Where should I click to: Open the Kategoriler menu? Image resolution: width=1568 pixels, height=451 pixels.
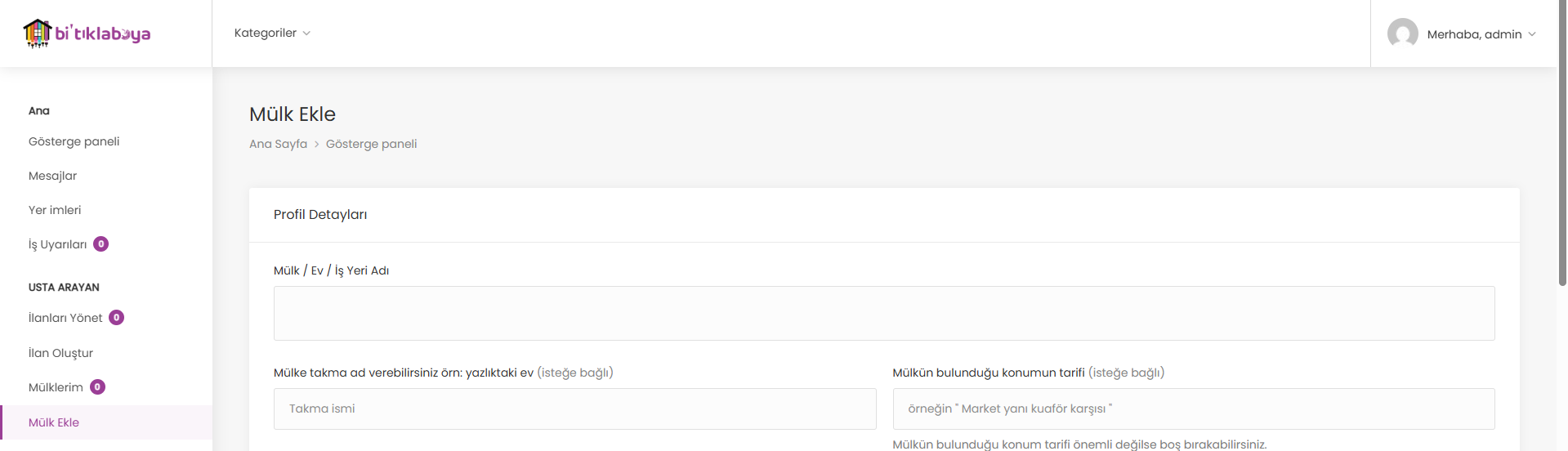272,33
